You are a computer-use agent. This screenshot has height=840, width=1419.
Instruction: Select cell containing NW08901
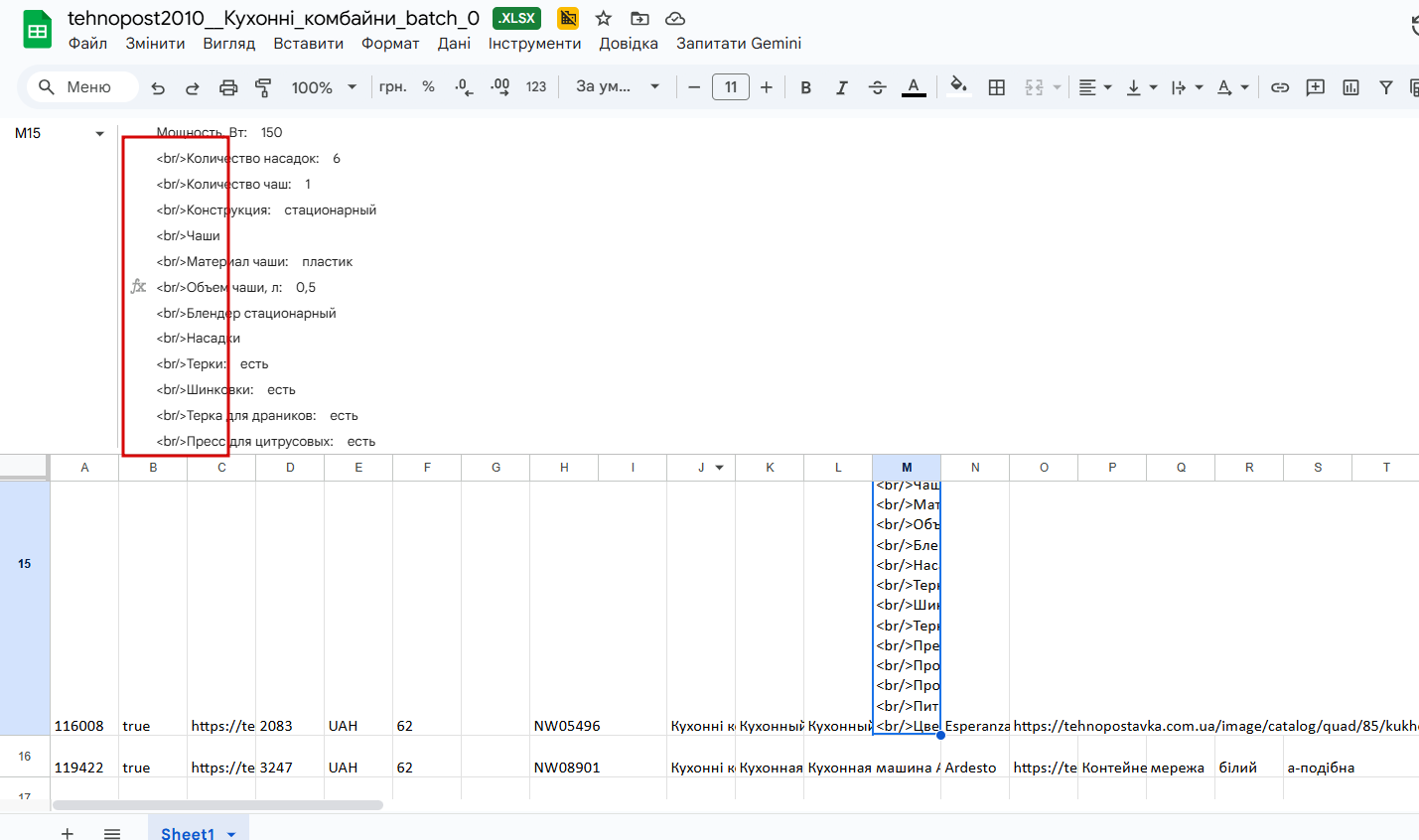click(x=564, y=757)
